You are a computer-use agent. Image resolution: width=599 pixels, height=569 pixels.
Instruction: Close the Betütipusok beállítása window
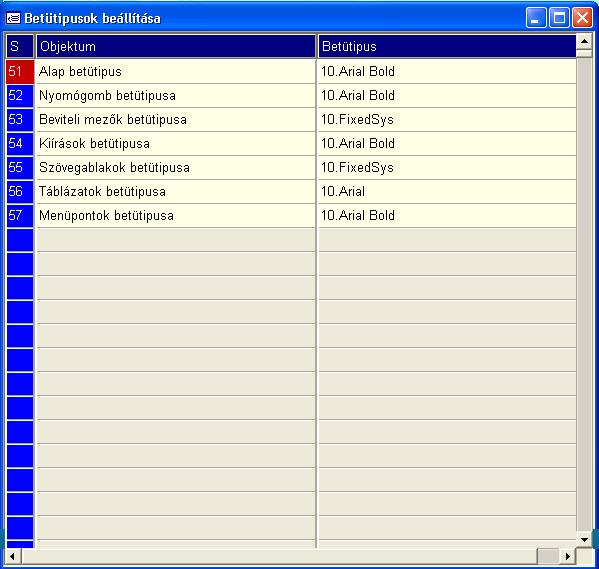click(582, 18)
